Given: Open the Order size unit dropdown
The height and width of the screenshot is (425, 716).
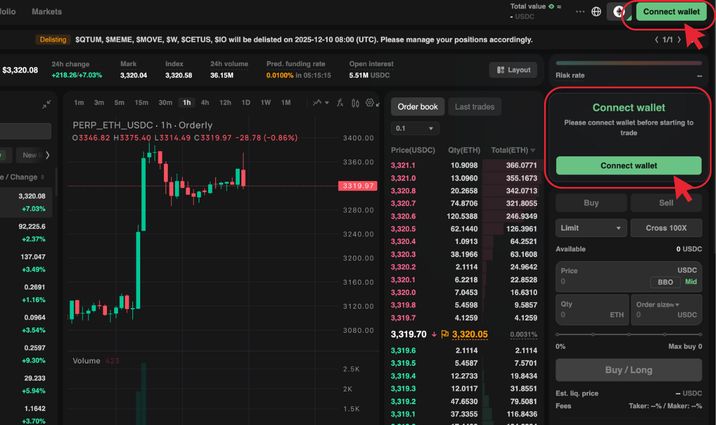Looking at the screenshot, I should (x=667, y=306).
